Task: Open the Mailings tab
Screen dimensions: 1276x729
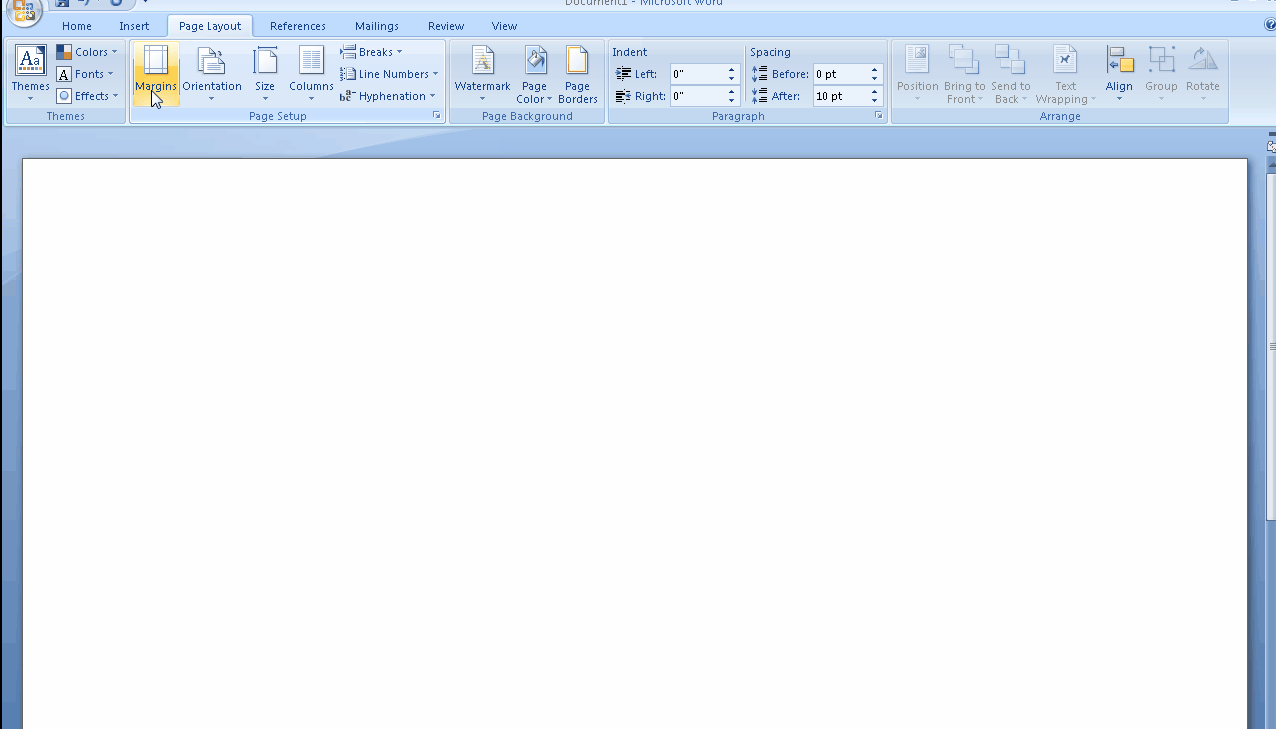Action: (x=376, y=25)
